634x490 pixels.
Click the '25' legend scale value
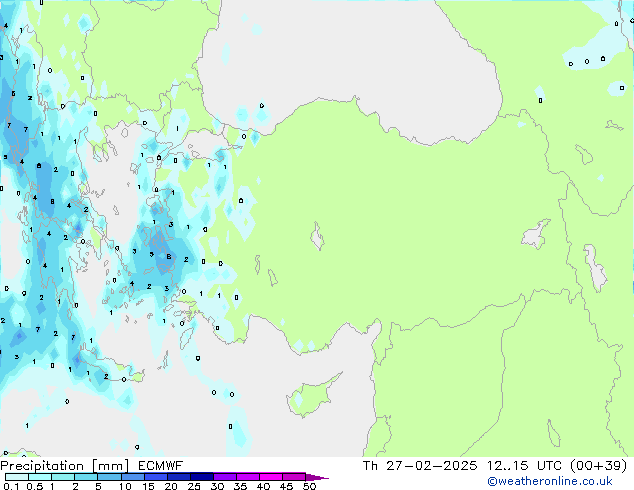click(x=194, y=486)
